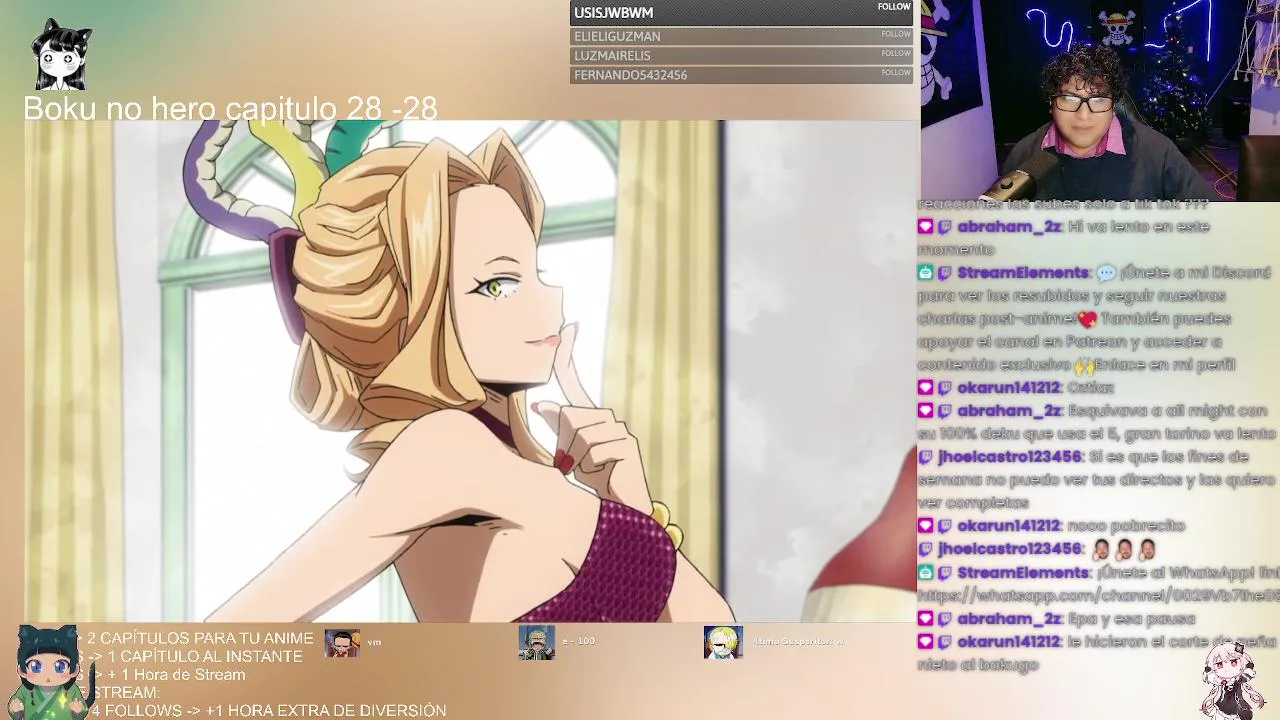
Task: Click 'abraham_2z' name on 'Epa y esa pausa'
Action: (x=1009, y=619)
